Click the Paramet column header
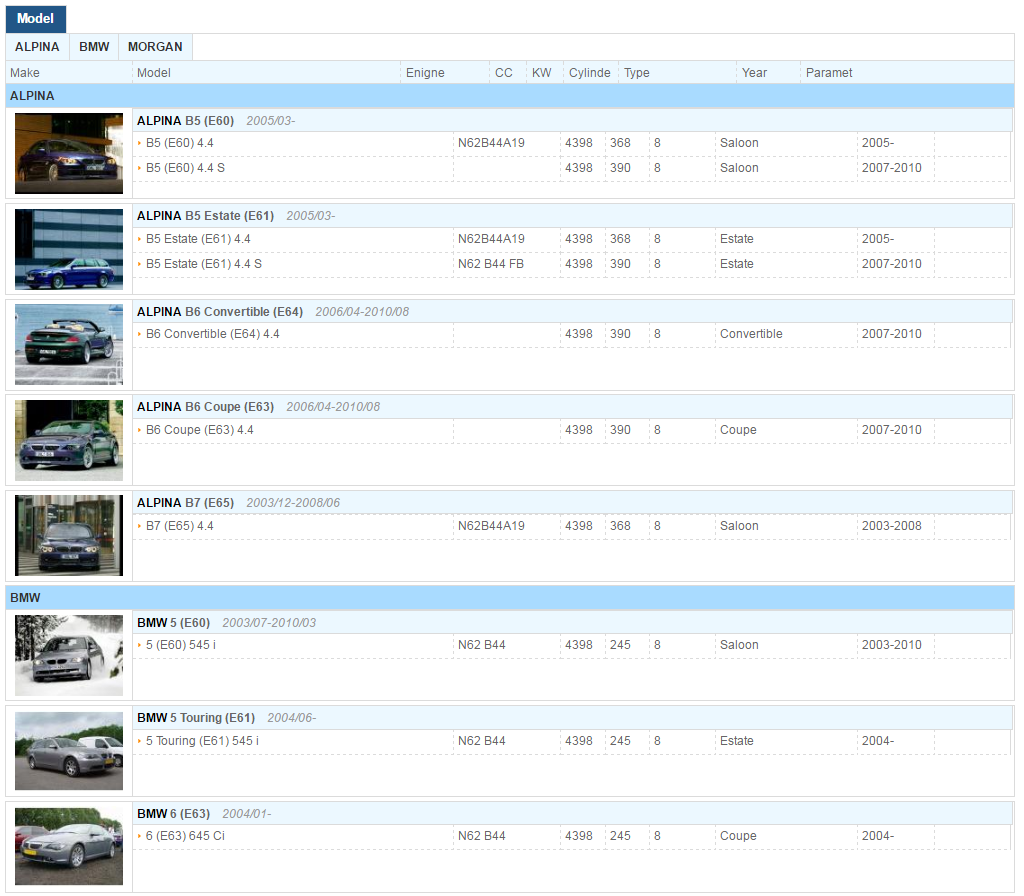Screen dimensions: 1024x896 (x=829, y=72)
